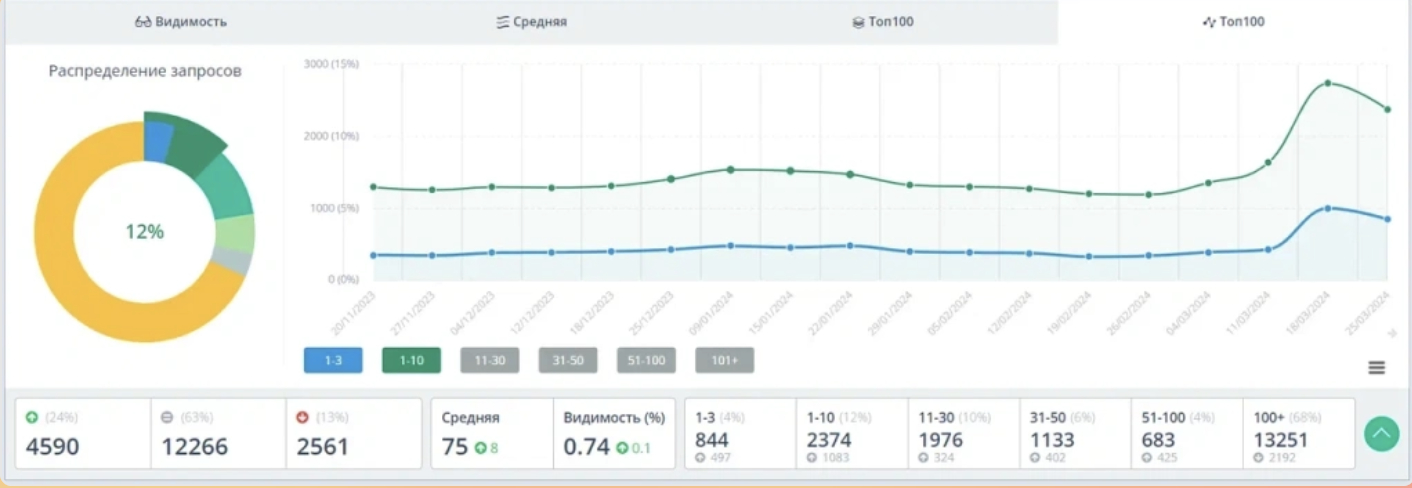Click the small icon beside 402
Screen dimensions: 1412x488
point(1035,459)
